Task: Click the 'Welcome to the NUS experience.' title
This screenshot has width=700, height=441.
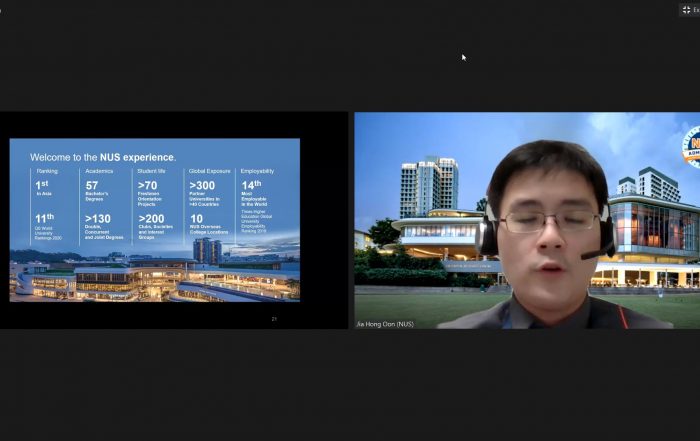Action: click(103, 157)
